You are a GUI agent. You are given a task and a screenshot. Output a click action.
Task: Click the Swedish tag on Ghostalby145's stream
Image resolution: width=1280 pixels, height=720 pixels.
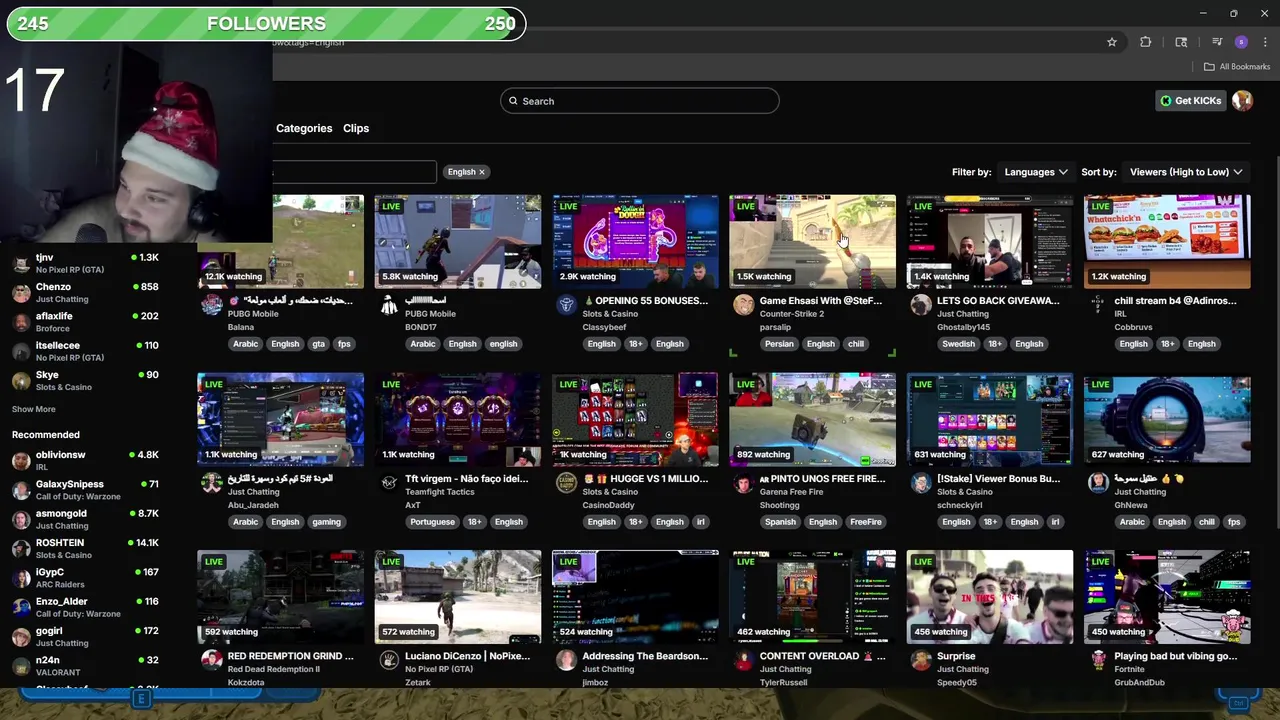tap(958, 344)
